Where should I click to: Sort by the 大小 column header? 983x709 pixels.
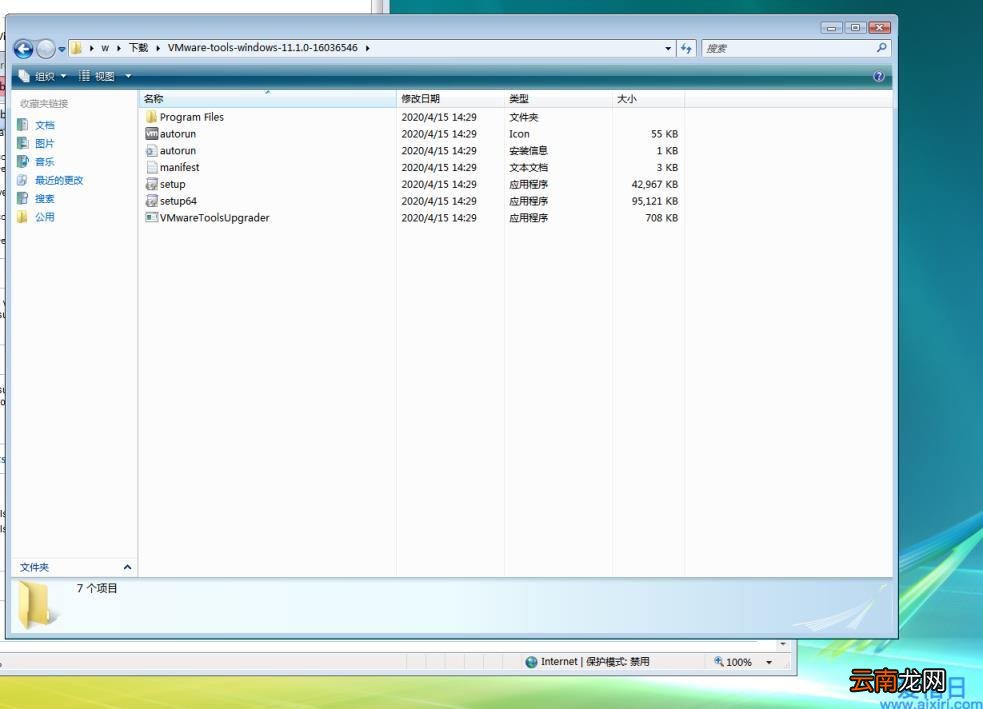click(648, 99)
